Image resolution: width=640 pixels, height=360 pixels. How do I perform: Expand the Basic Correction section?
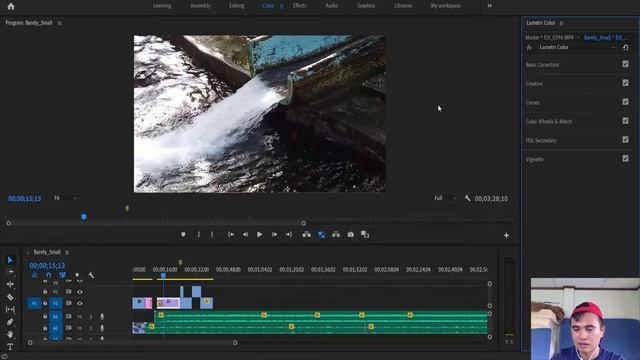pyautogui.click(x=542, y=65)
